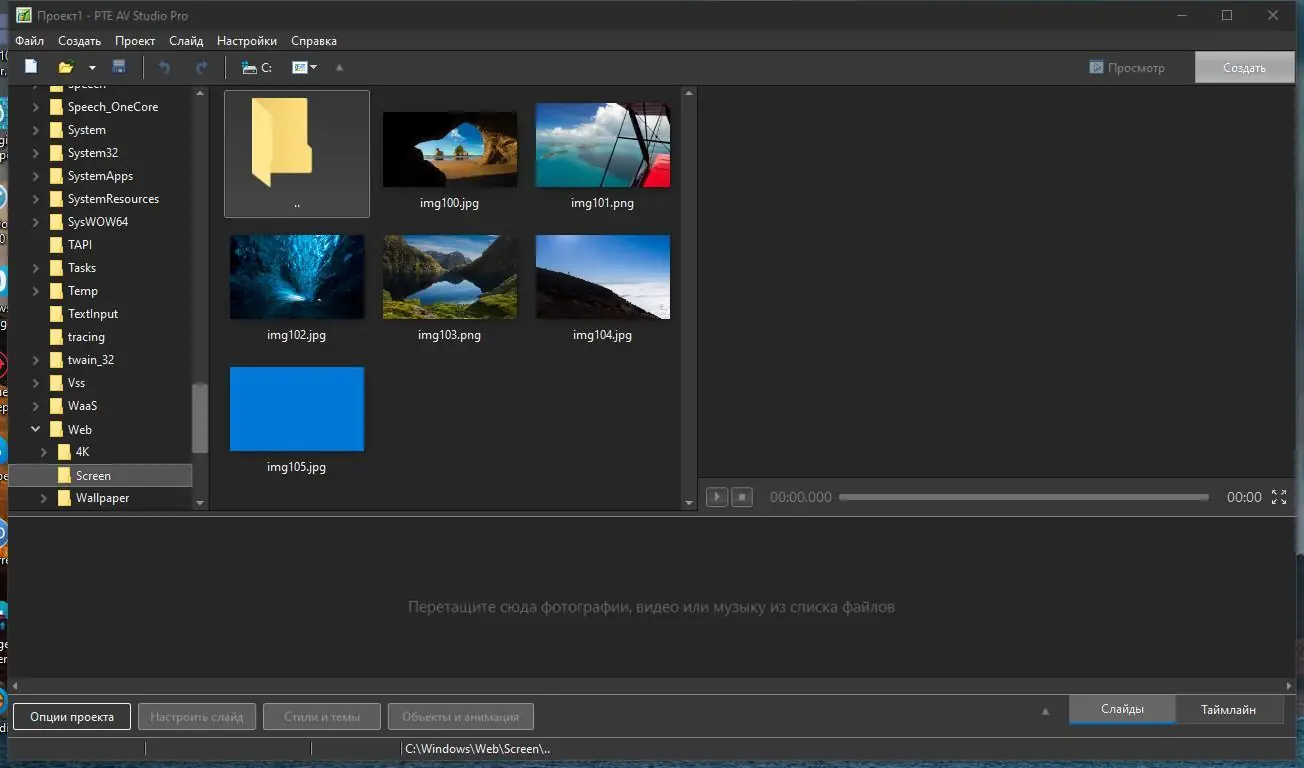
Task: Enter fullscreen preview with the expand icon
Action: pyautogui.click(x=1279, y=497)
